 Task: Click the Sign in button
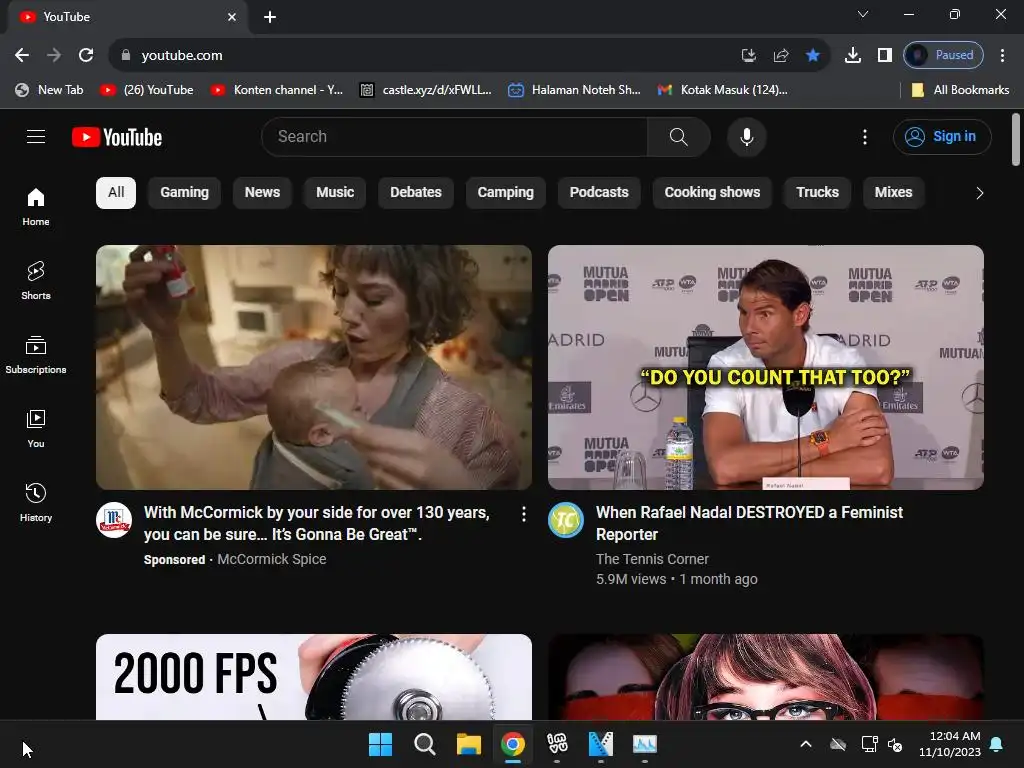942,136
